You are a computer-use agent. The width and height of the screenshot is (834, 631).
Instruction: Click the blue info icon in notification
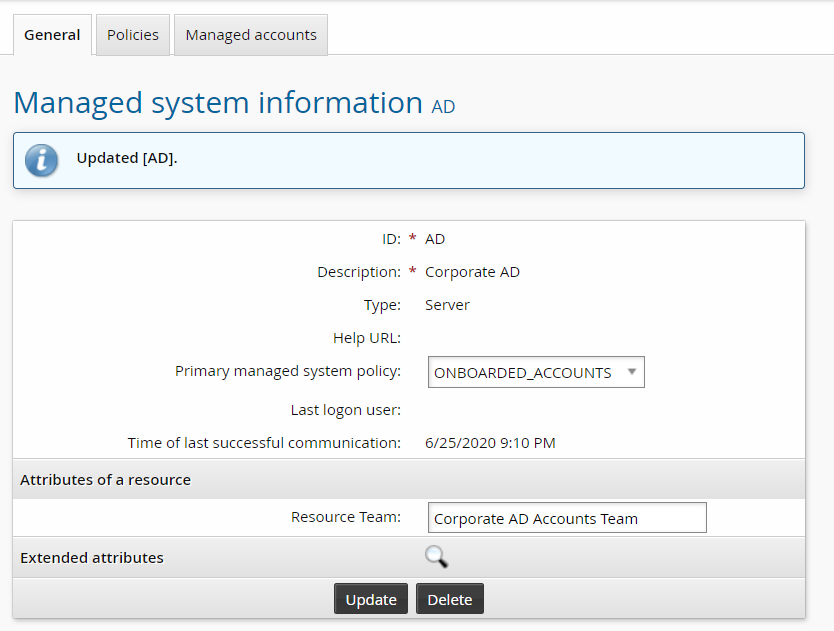(42, 160)
